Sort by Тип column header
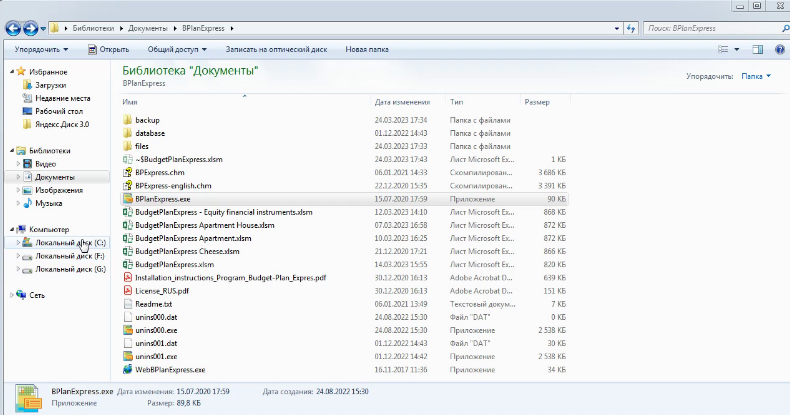 456,102
